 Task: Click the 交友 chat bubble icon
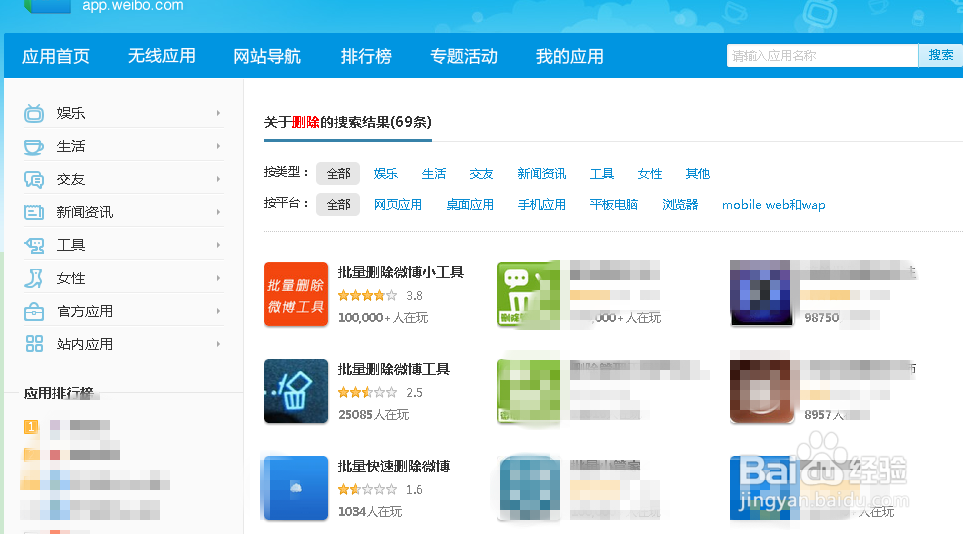pyautogui.click(x=34, y=179)
